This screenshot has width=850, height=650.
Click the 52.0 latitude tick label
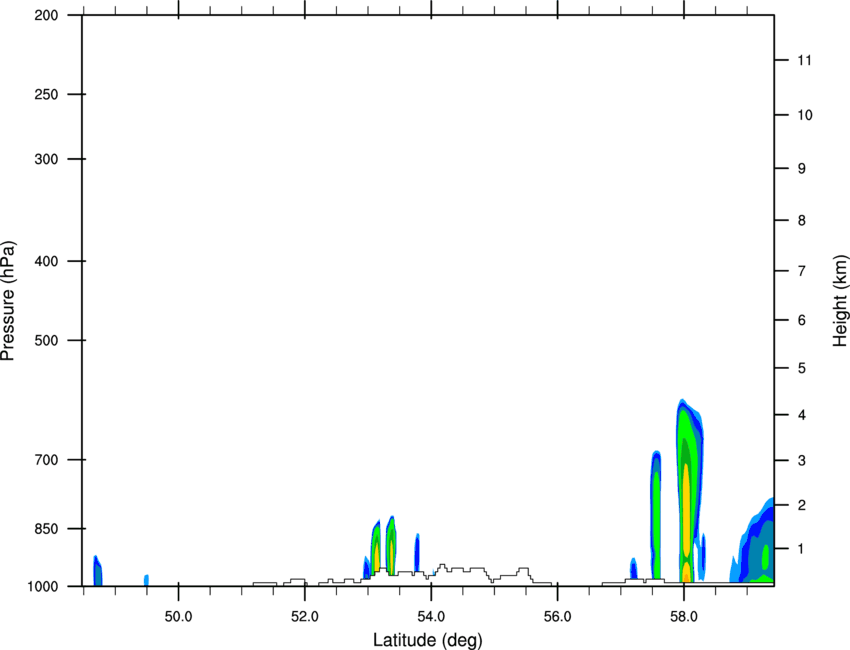click(305, 616)
